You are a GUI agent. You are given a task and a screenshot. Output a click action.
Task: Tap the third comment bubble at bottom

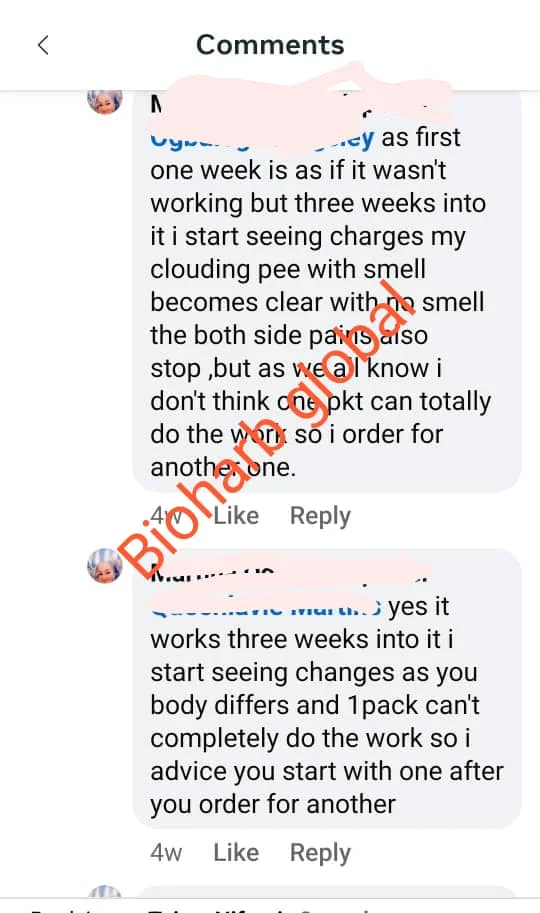(327, 891)
